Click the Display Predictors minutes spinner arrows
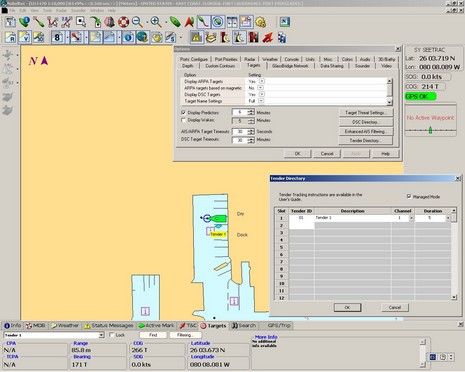The image size is (465, 372). [x=251, y=112]
